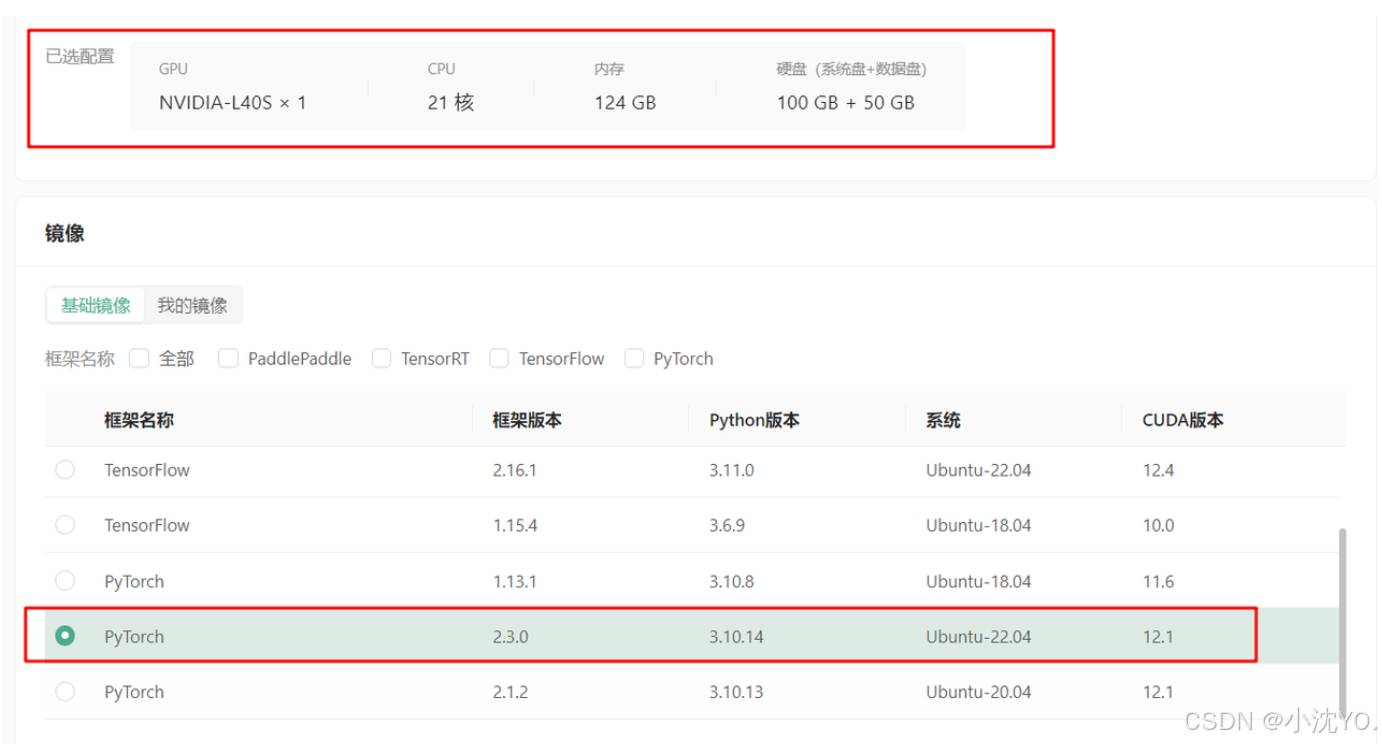The image size is (1382, 744).
Task: Click Python version 3.10.14 cell
Action: pyautogui.click(x=736, y=636)
